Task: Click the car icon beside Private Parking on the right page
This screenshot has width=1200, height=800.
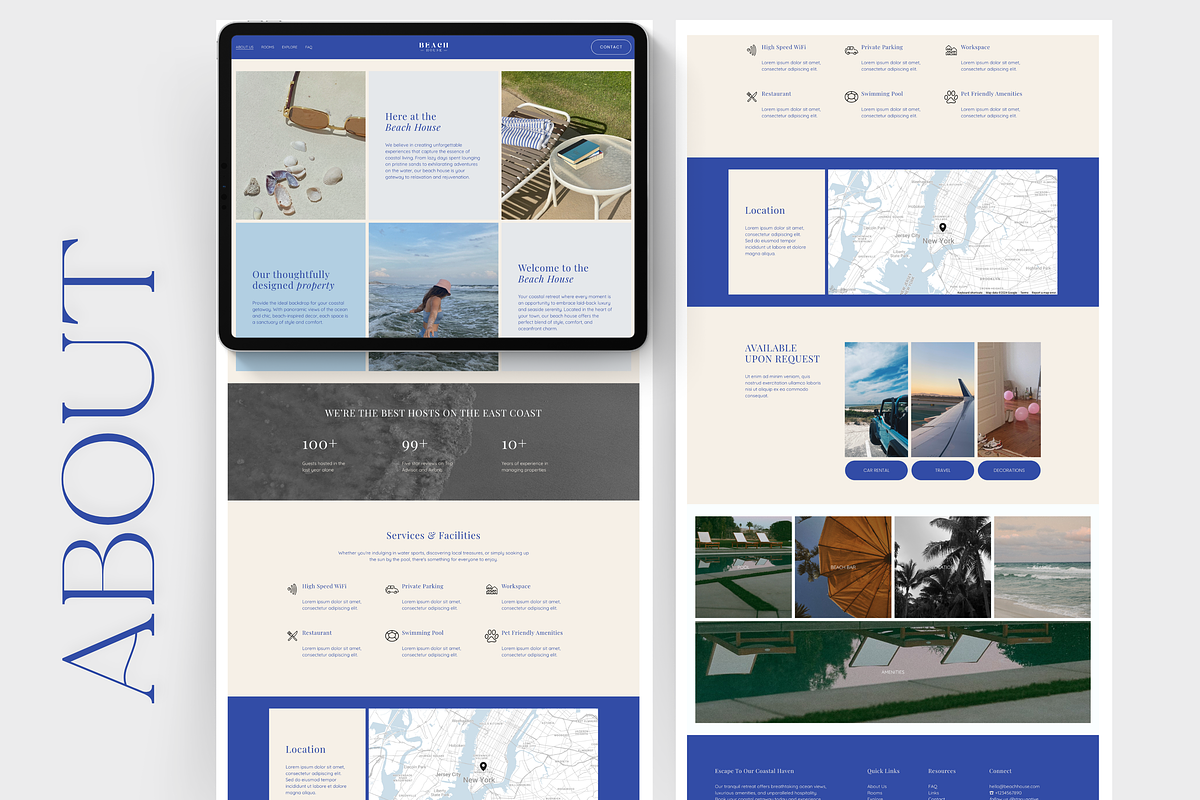Action: [851, 49]
